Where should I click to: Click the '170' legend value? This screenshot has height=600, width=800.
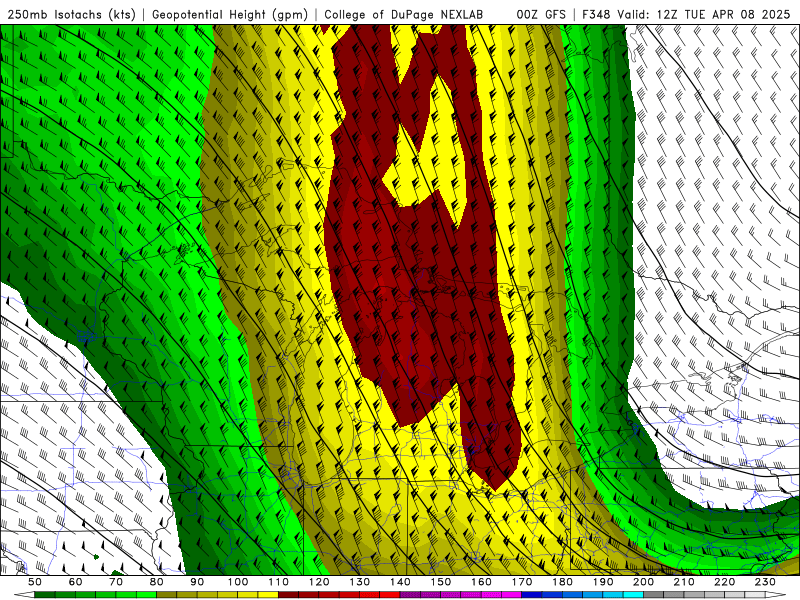[522, 582]
